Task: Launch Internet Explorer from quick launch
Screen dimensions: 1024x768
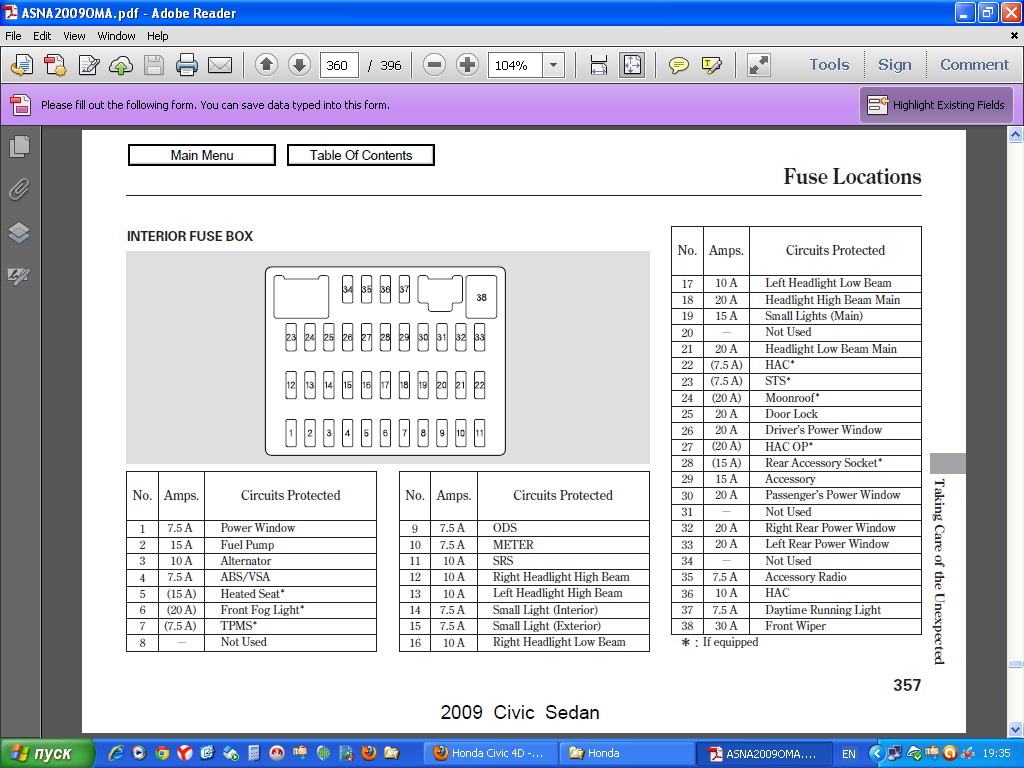Action: [116, 753]
